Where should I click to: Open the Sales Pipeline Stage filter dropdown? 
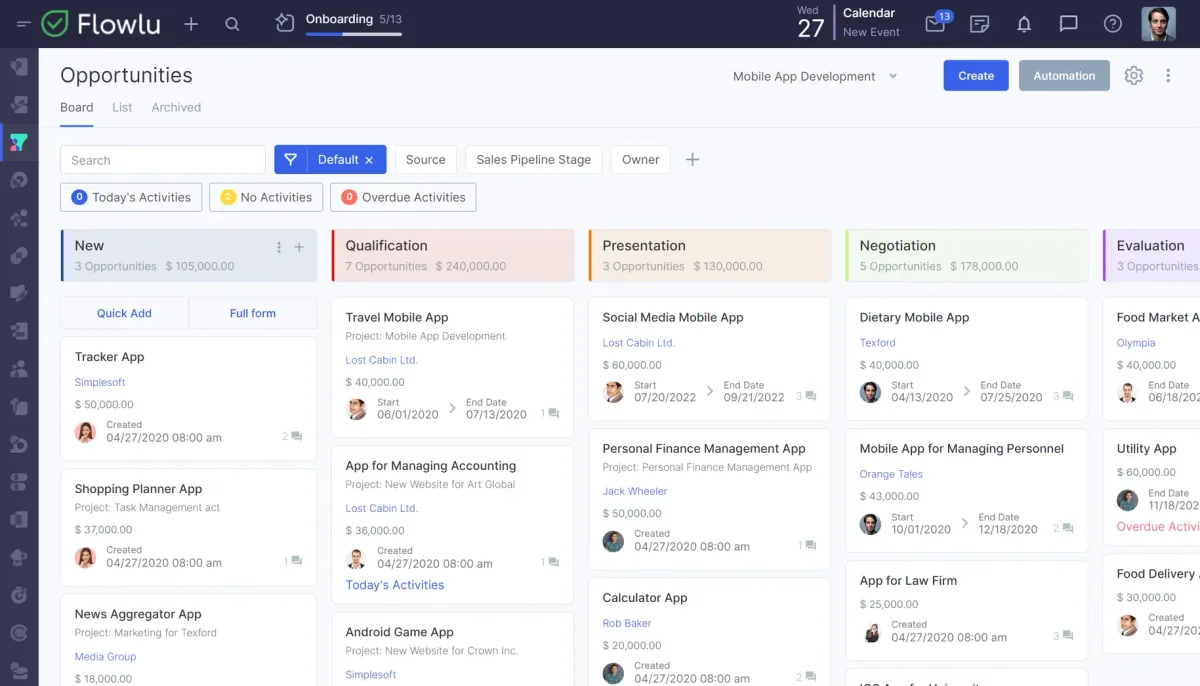[x=533, y=160]
